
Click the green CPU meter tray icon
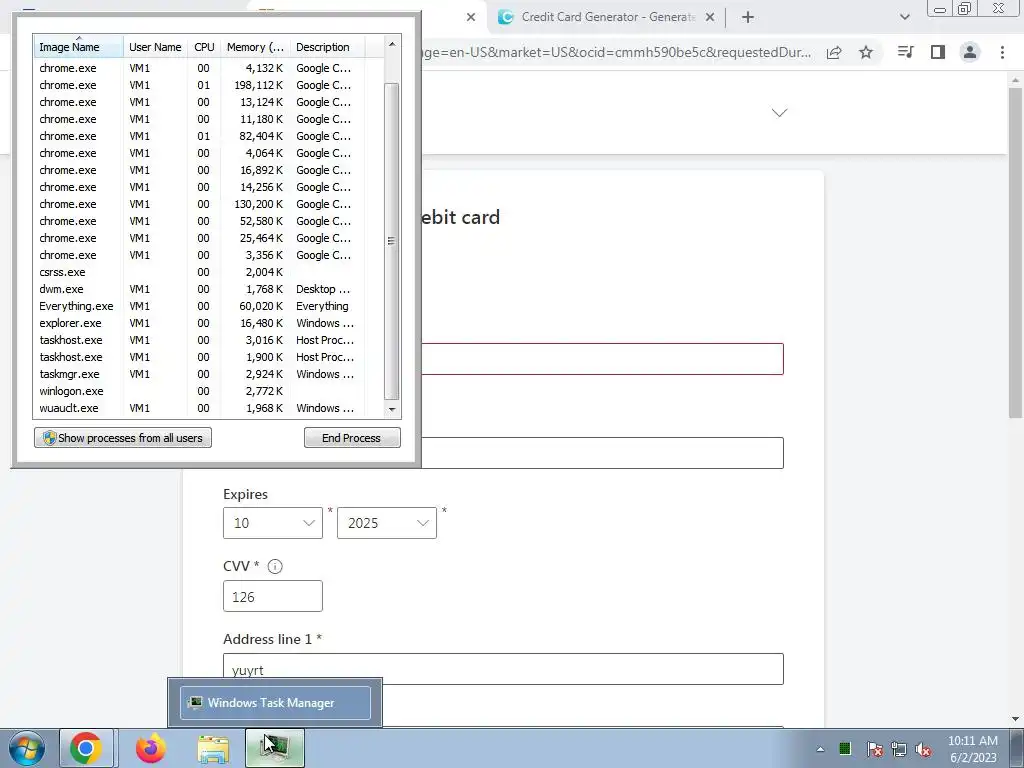(845, 748)
